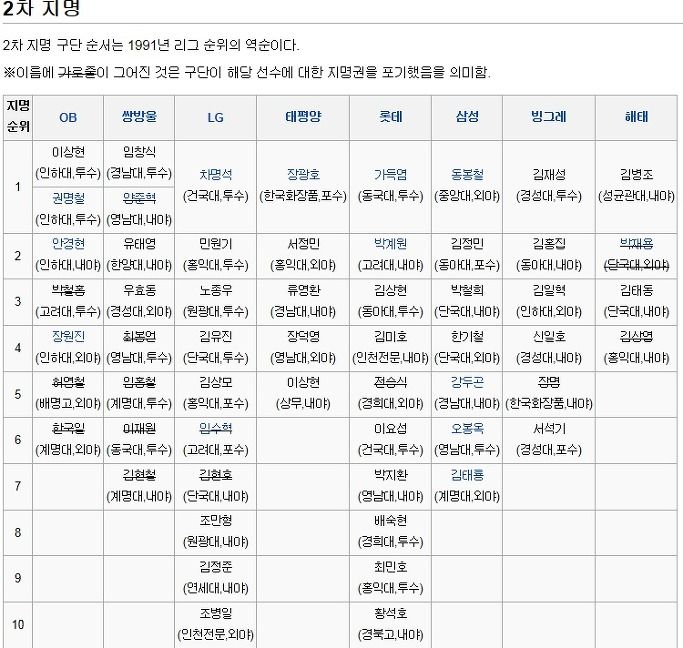Click the name 김병조 under 해태

coord(636,175)
